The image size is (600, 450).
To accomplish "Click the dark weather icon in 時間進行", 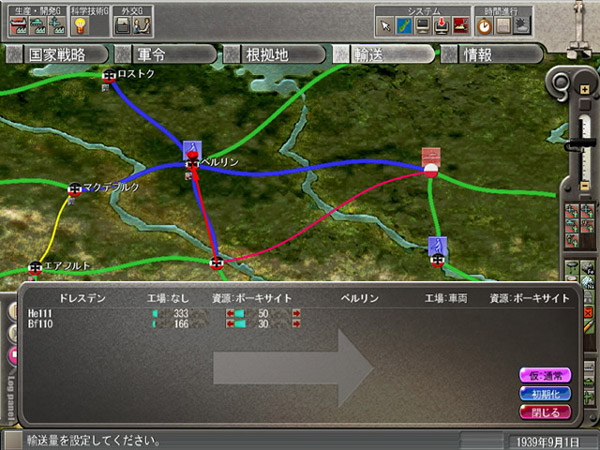I will [522, 26].
